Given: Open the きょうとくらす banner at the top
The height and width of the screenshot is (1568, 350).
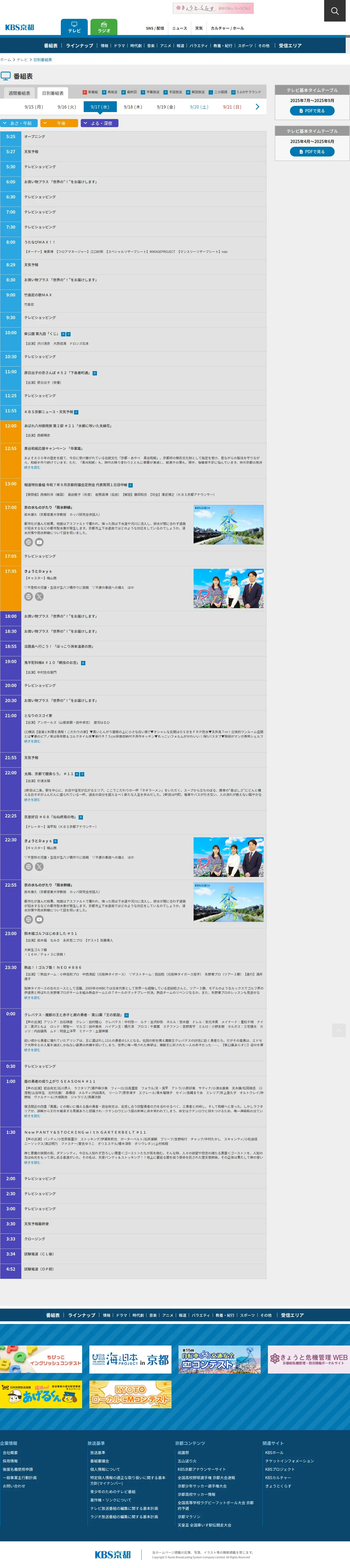Looking at the screenshot, I should (213, 8).
